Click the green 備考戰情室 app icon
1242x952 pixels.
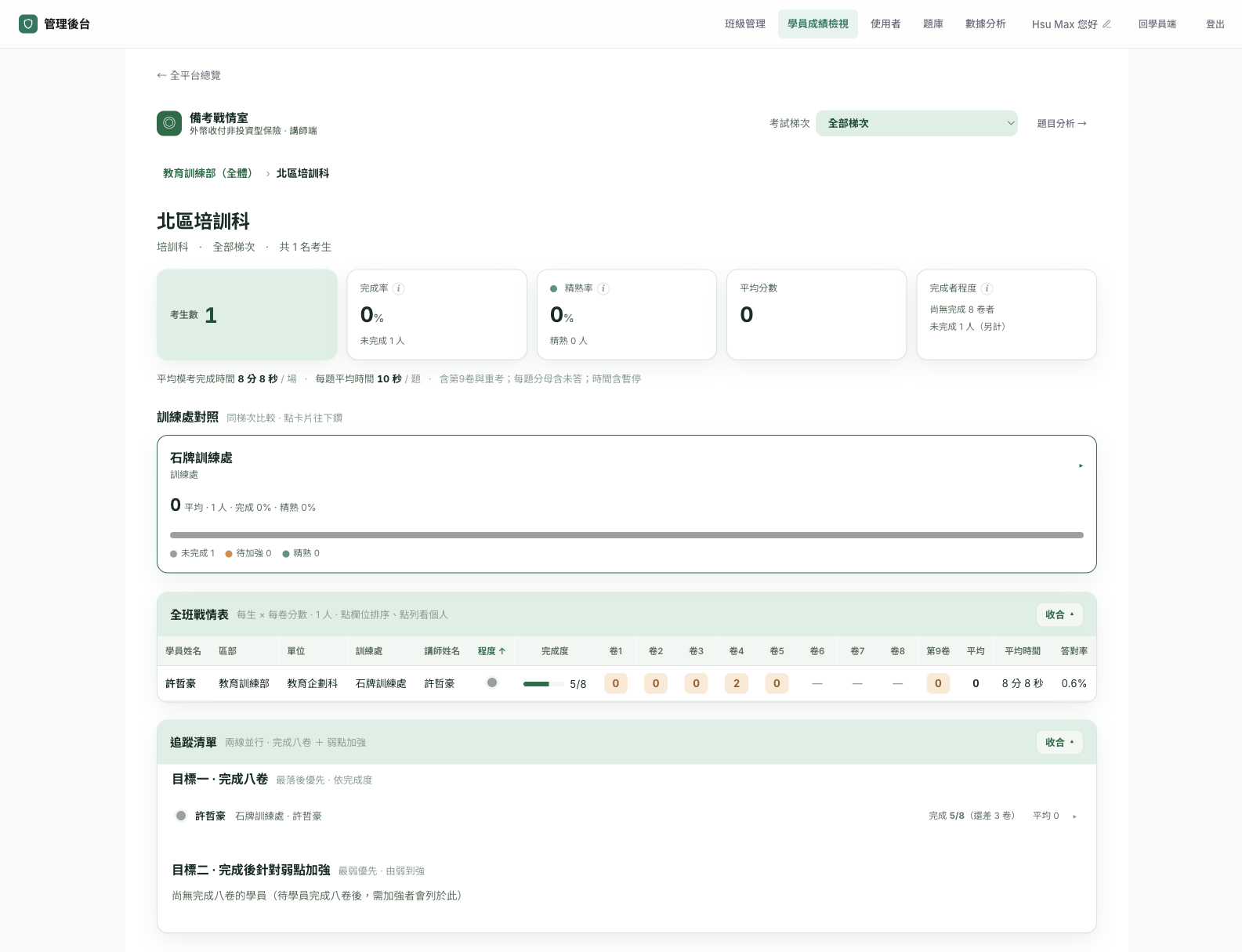(169, 123)
